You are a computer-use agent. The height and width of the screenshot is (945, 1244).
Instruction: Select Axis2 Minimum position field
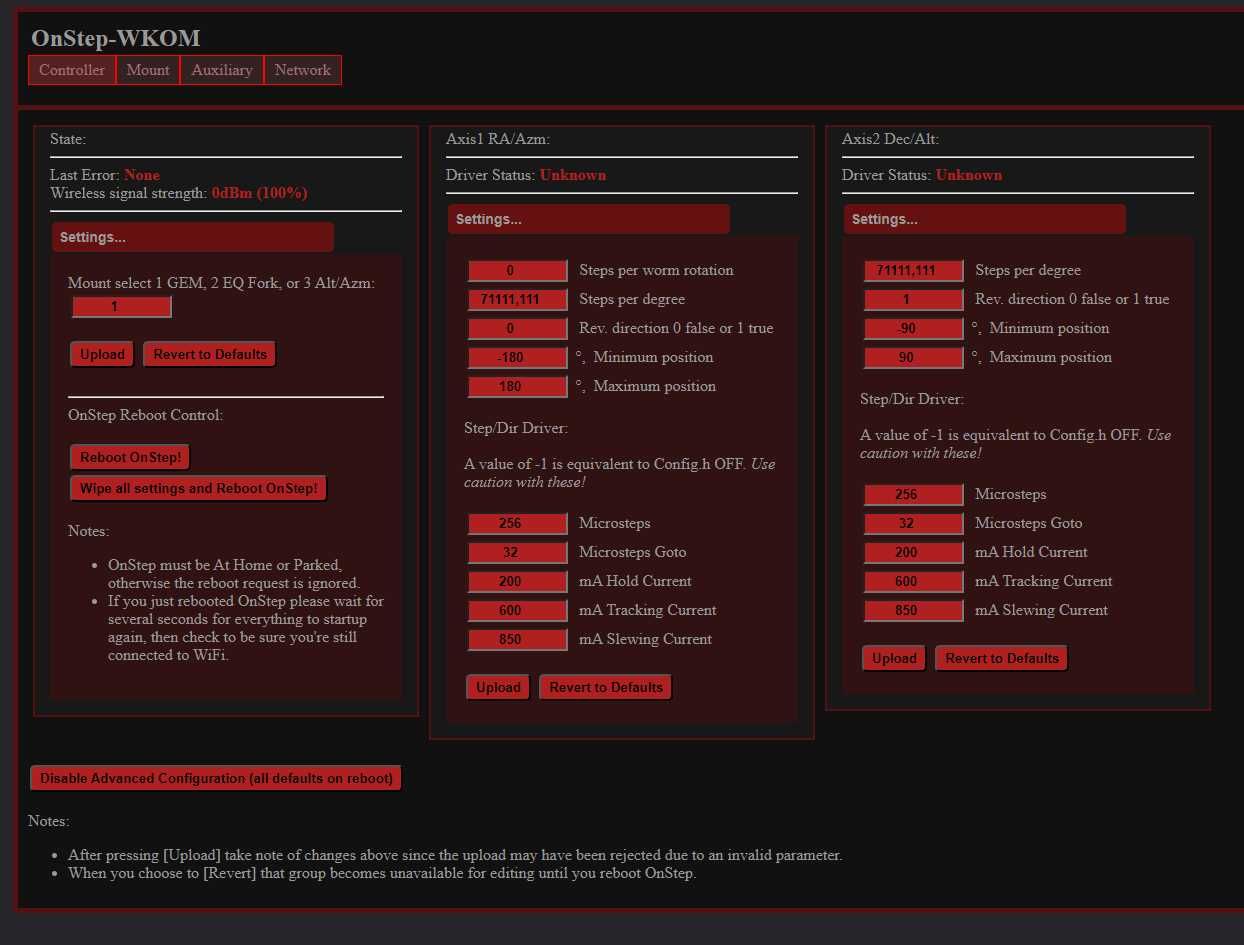coord(914,329)
